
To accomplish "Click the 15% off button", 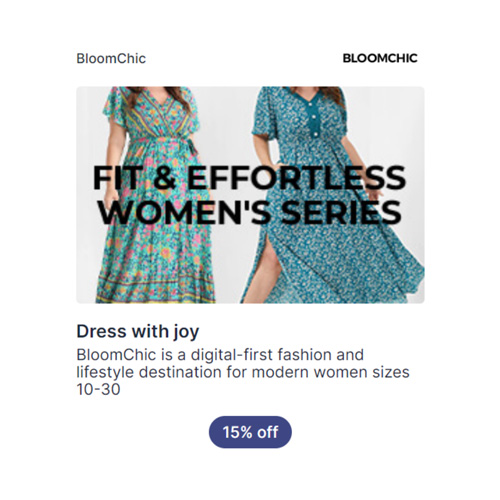I will pyautogui.click(x=250, y=432).
